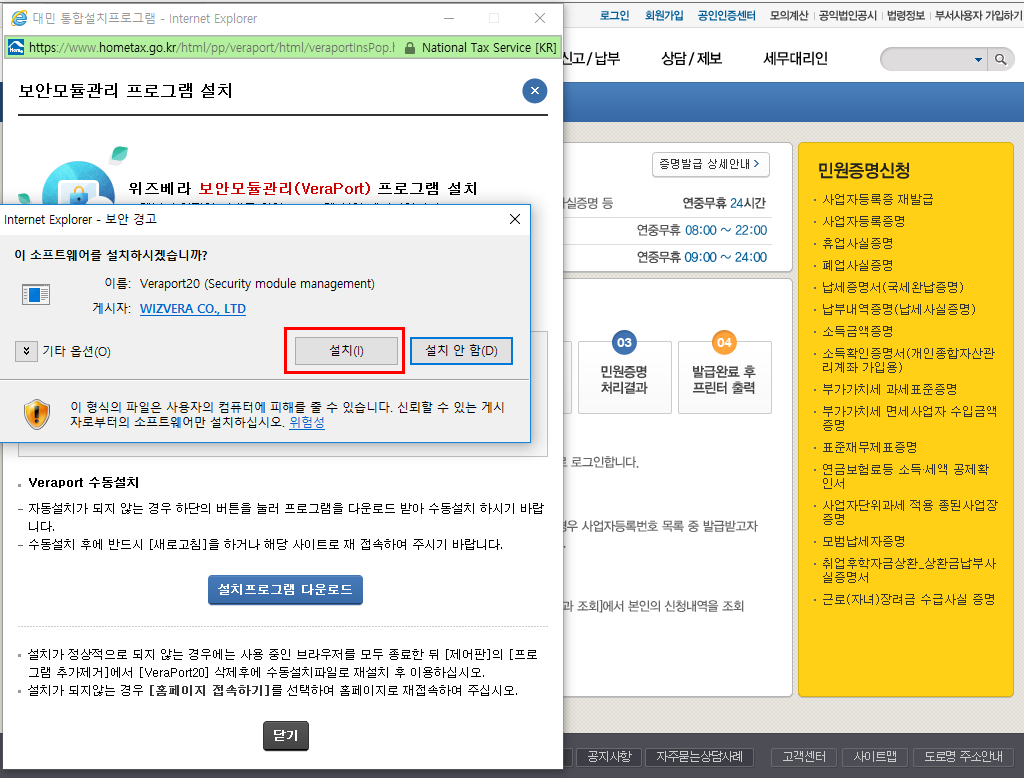1024x778 pixels.
Task: Click 증명발급 상세안내 button
Action: pyautogui.click(x=711, y=164)
